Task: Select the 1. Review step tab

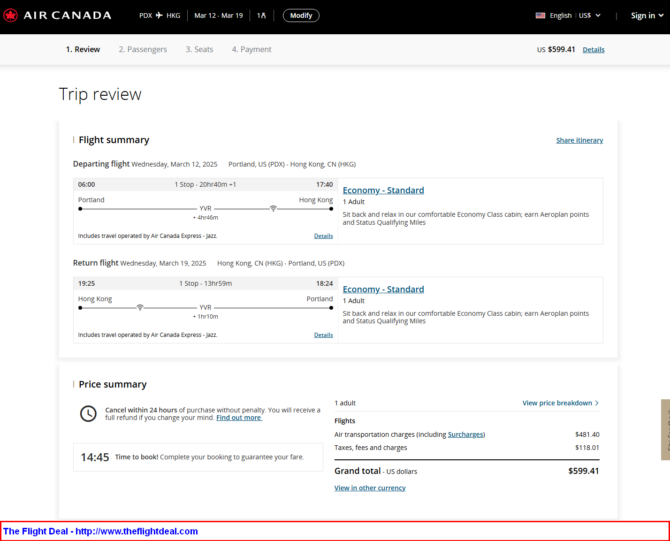Action: (83, 50)
